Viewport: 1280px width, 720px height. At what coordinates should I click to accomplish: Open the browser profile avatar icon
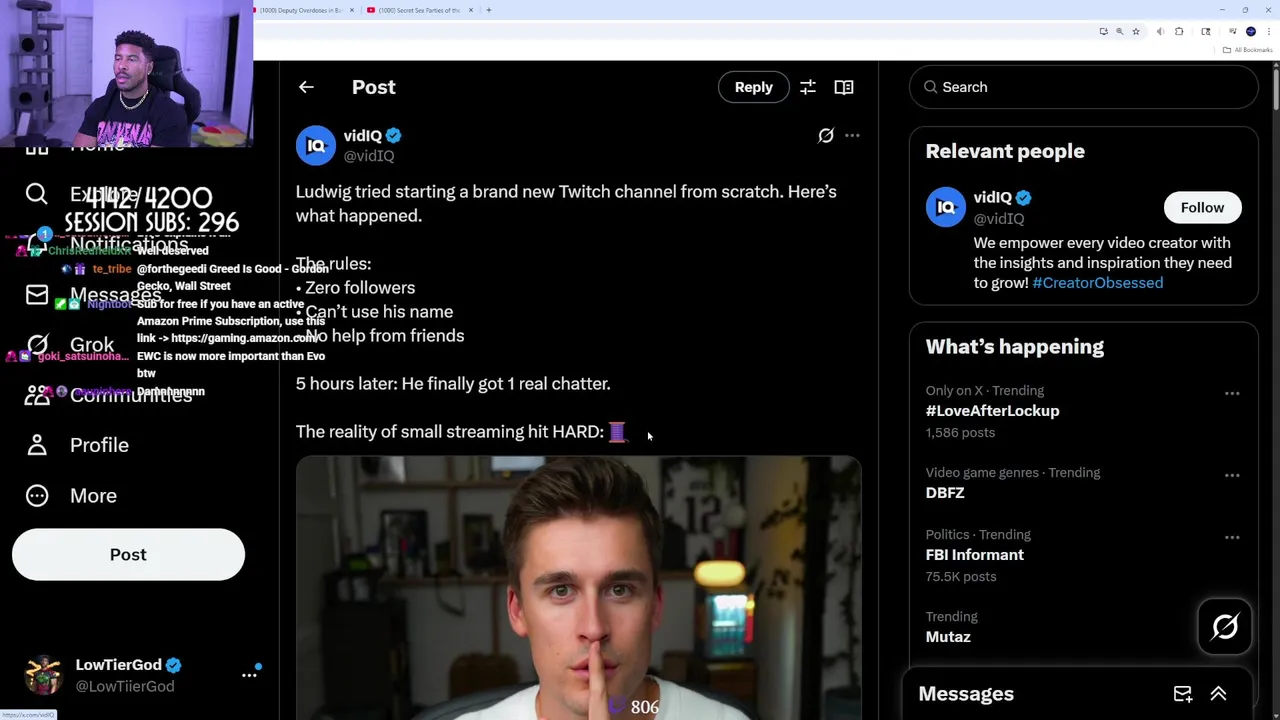[x=1251, y=32]
